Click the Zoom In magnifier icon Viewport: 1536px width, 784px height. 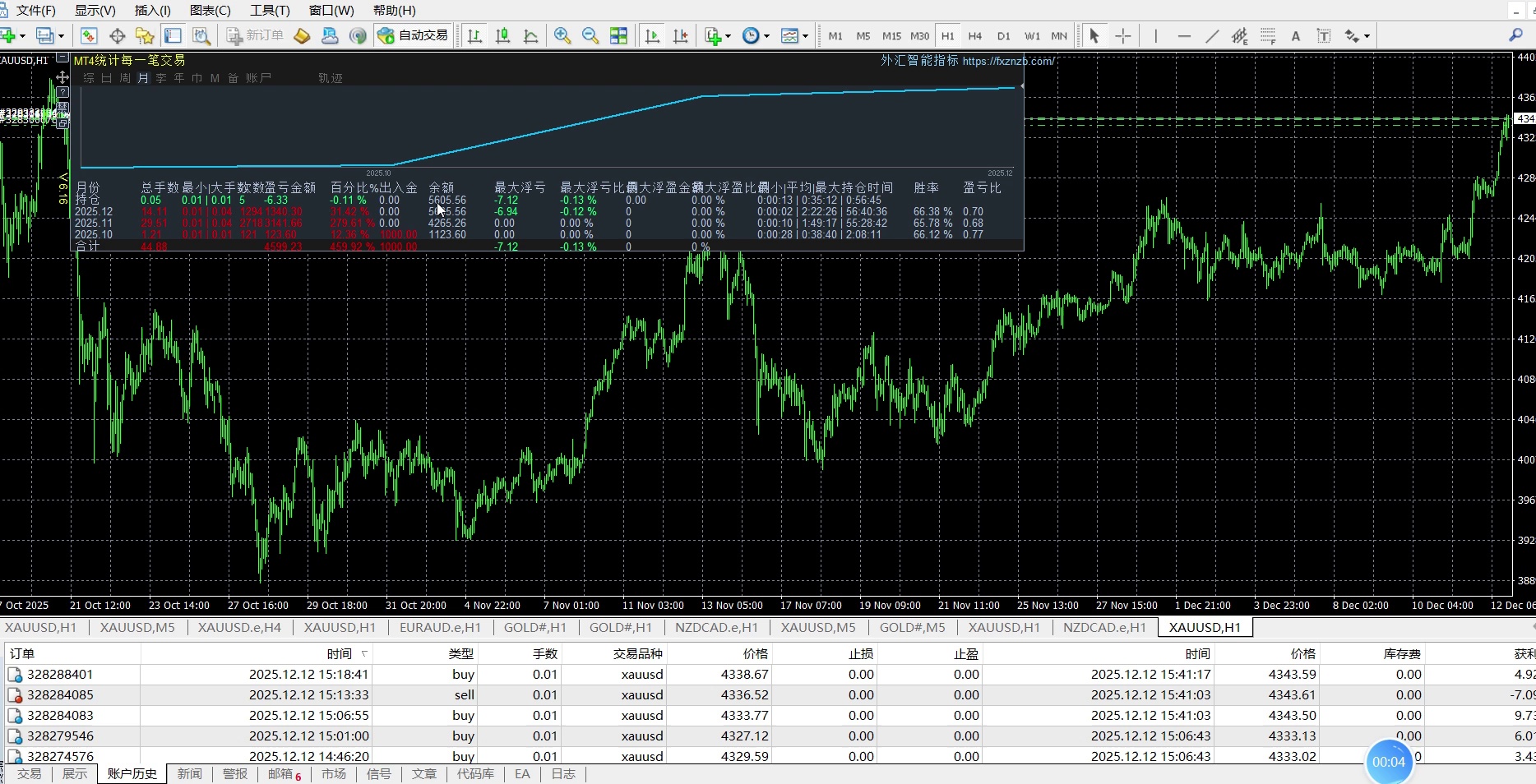tap(562, 36)
